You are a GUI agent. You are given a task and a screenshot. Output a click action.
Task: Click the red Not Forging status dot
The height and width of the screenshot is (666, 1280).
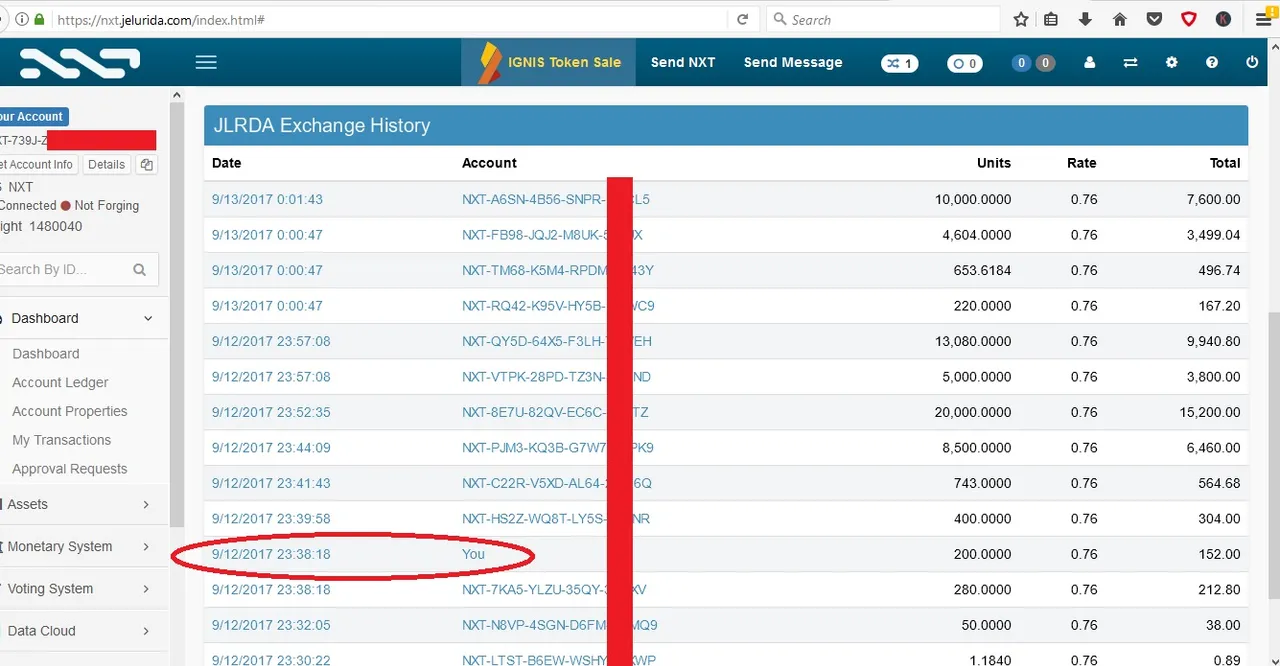65,206
